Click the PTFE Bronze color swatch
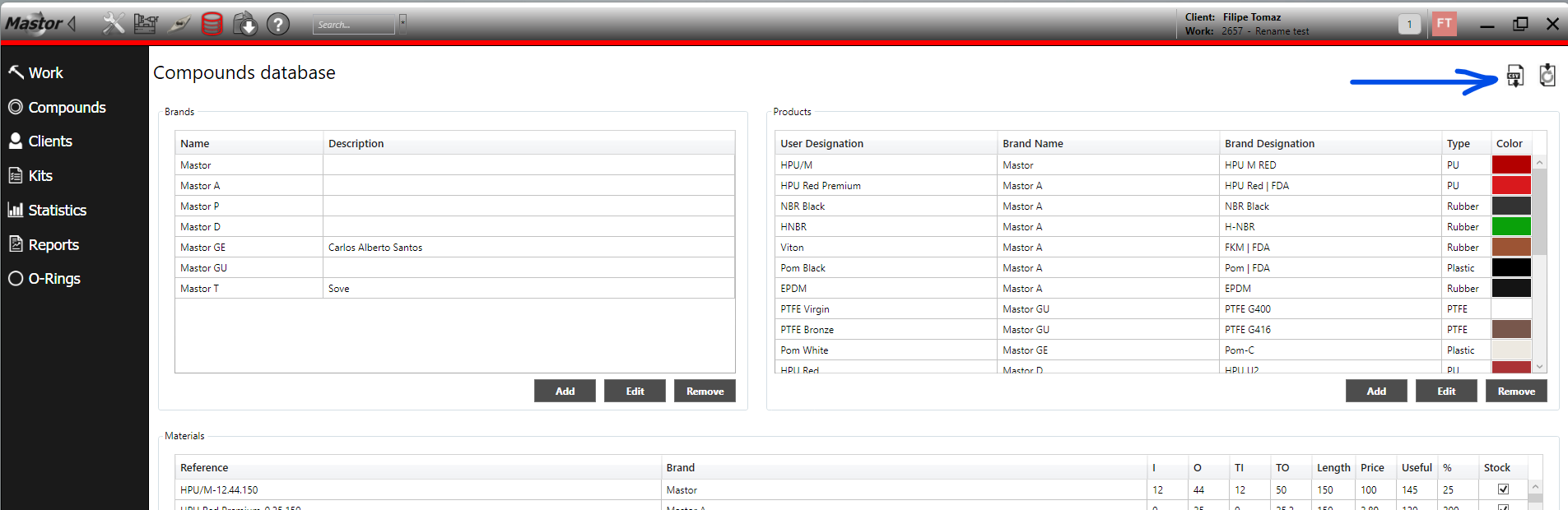Image resolution: width=1568 pixels, height=510 pixels. (1511, 329)
